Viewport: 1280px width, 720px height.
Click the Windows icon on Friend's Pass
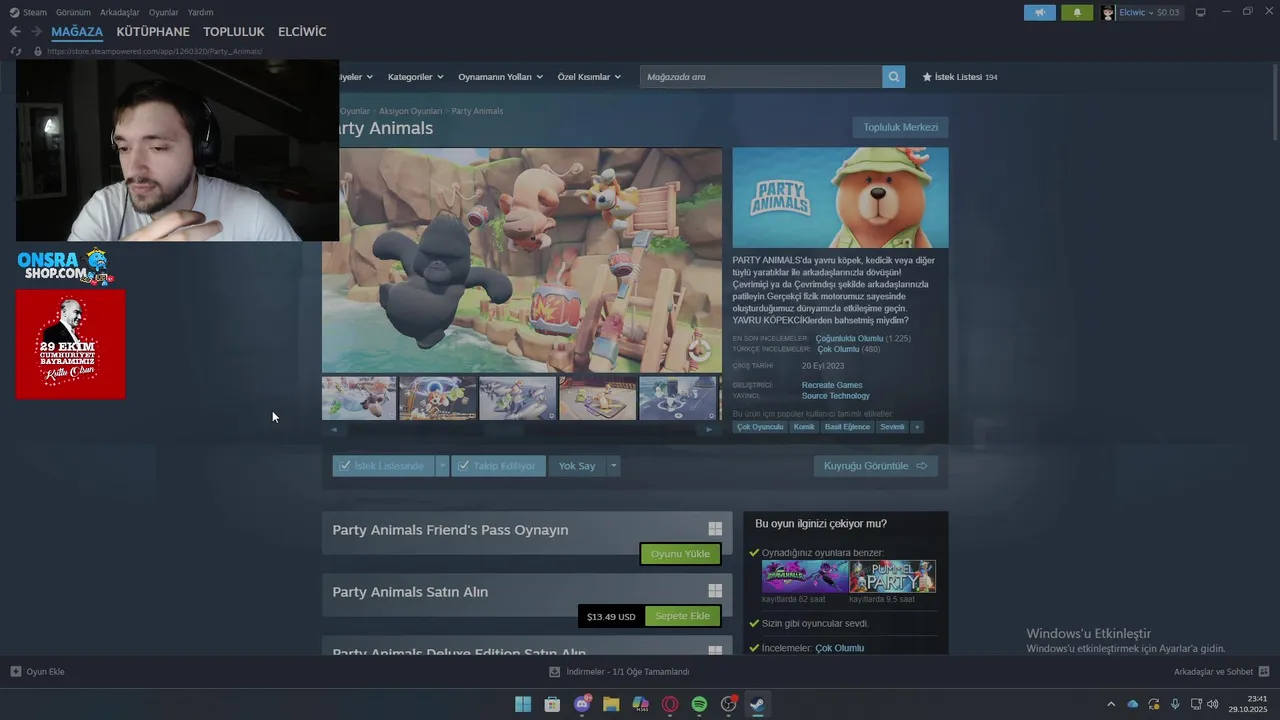click(x=715, y=529)
